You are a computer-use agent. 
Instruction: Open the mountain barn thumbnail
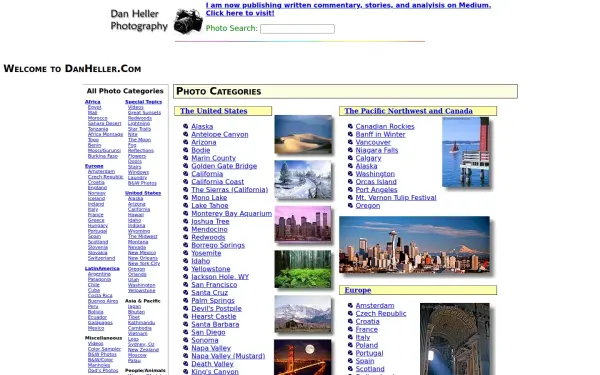pos(303,314)
